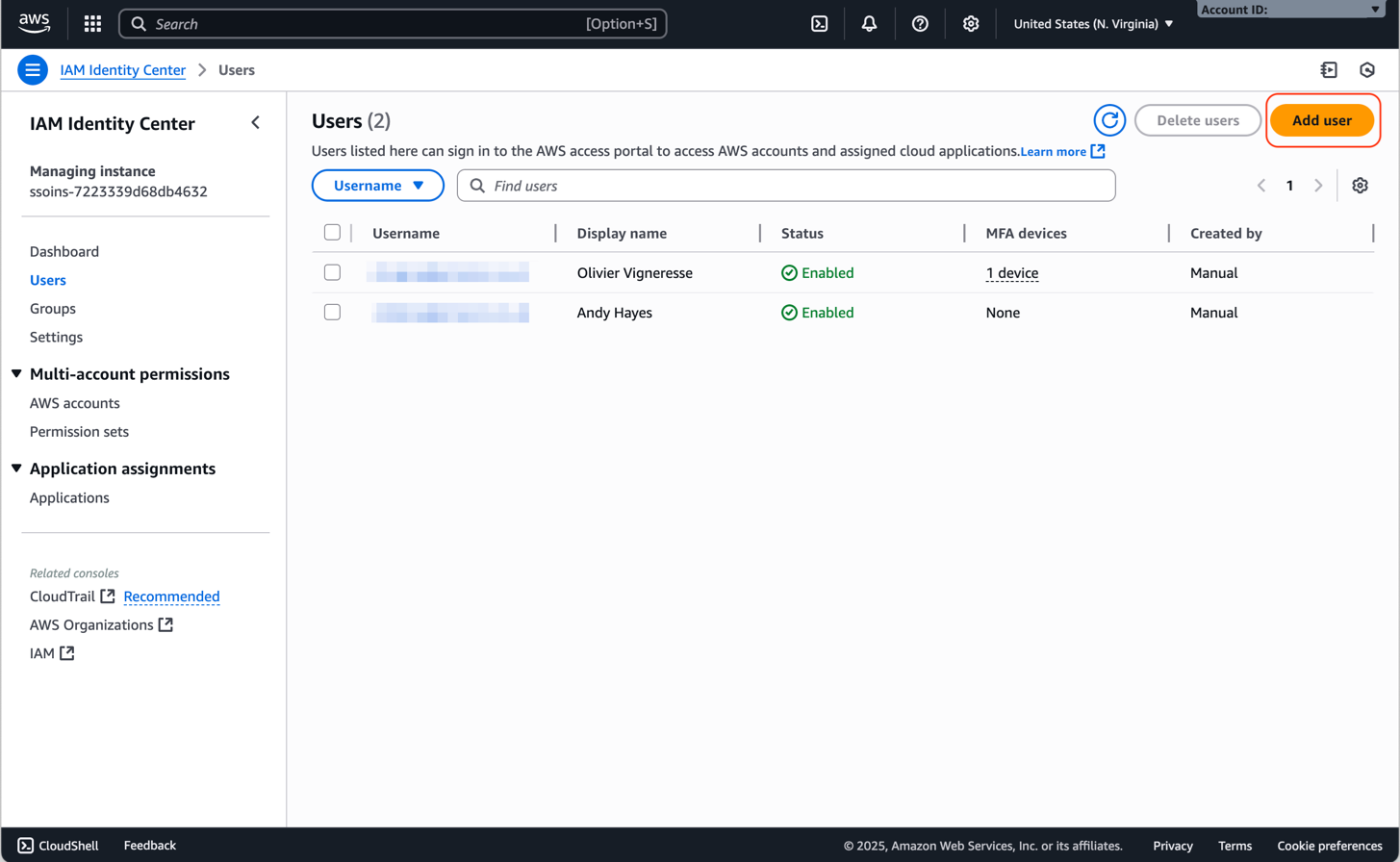Go to Dashboard in the sidebar
This screenshot has height=862, width=1400.
click(64, 252)
